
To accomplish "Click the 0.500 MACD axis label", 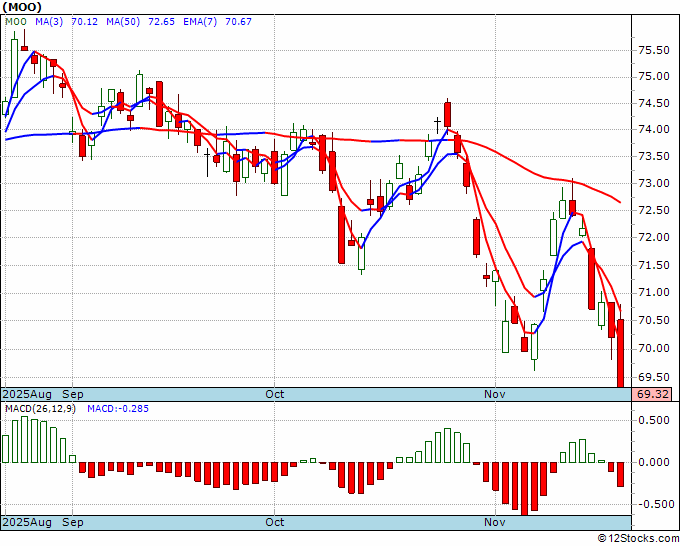I will [x=654, y=420].
